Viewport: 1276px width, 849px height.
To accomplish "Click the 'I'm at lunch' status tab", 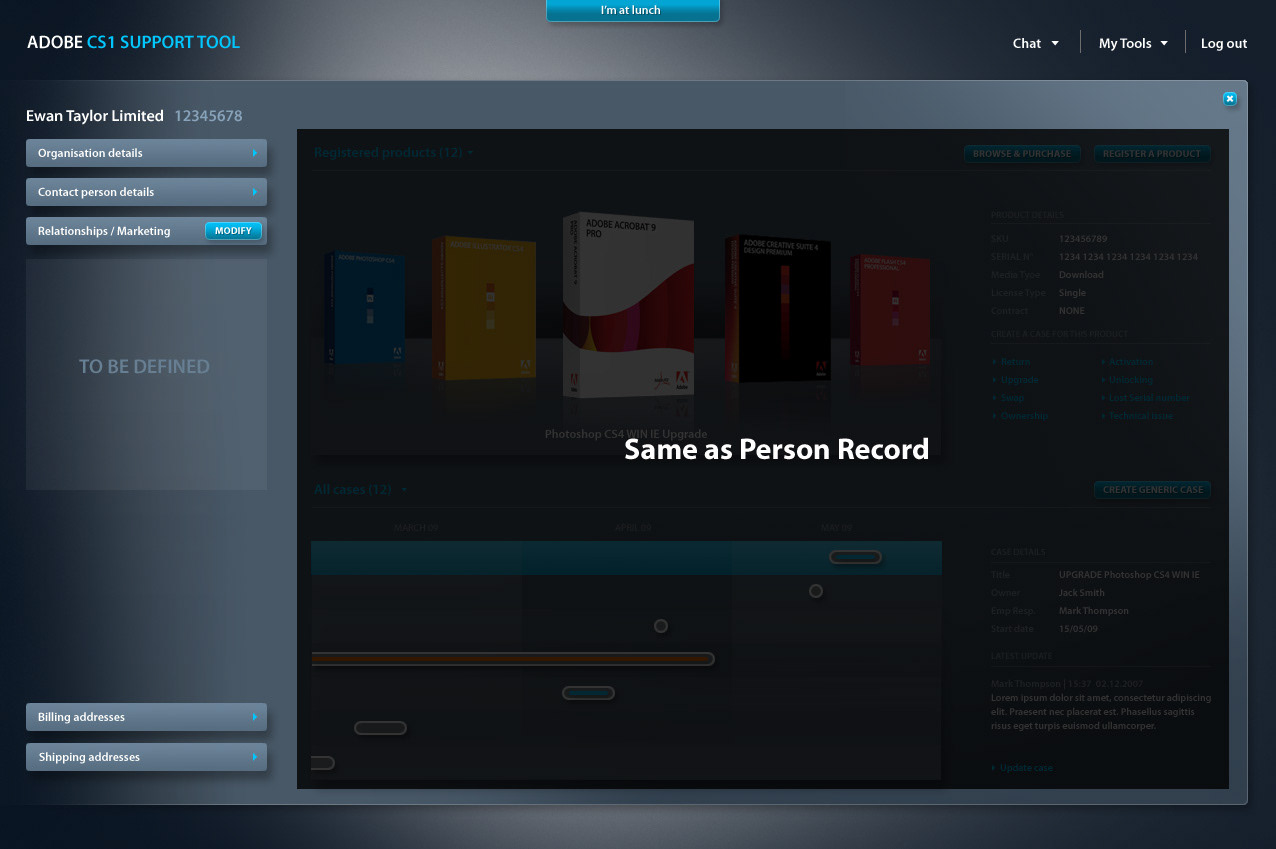I will 632,10.
